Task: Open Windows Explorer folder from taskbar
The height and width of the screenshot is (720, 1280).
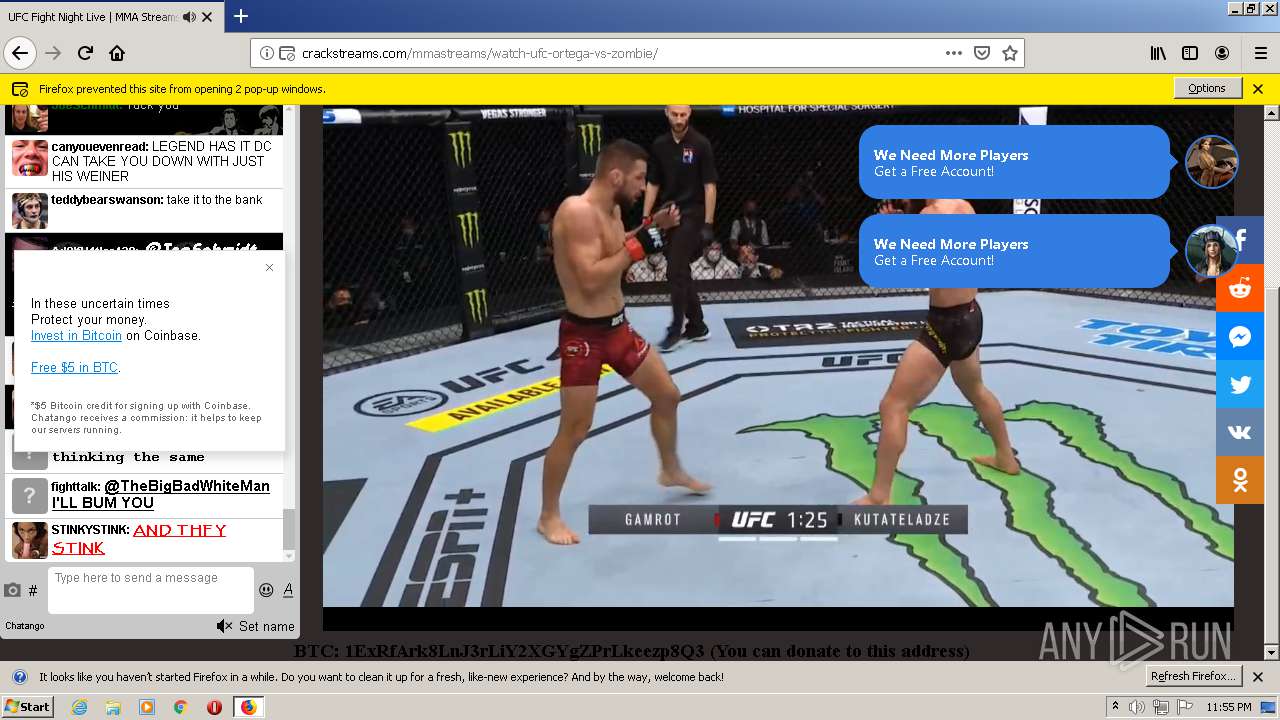Action: click(x=113, y=707)
